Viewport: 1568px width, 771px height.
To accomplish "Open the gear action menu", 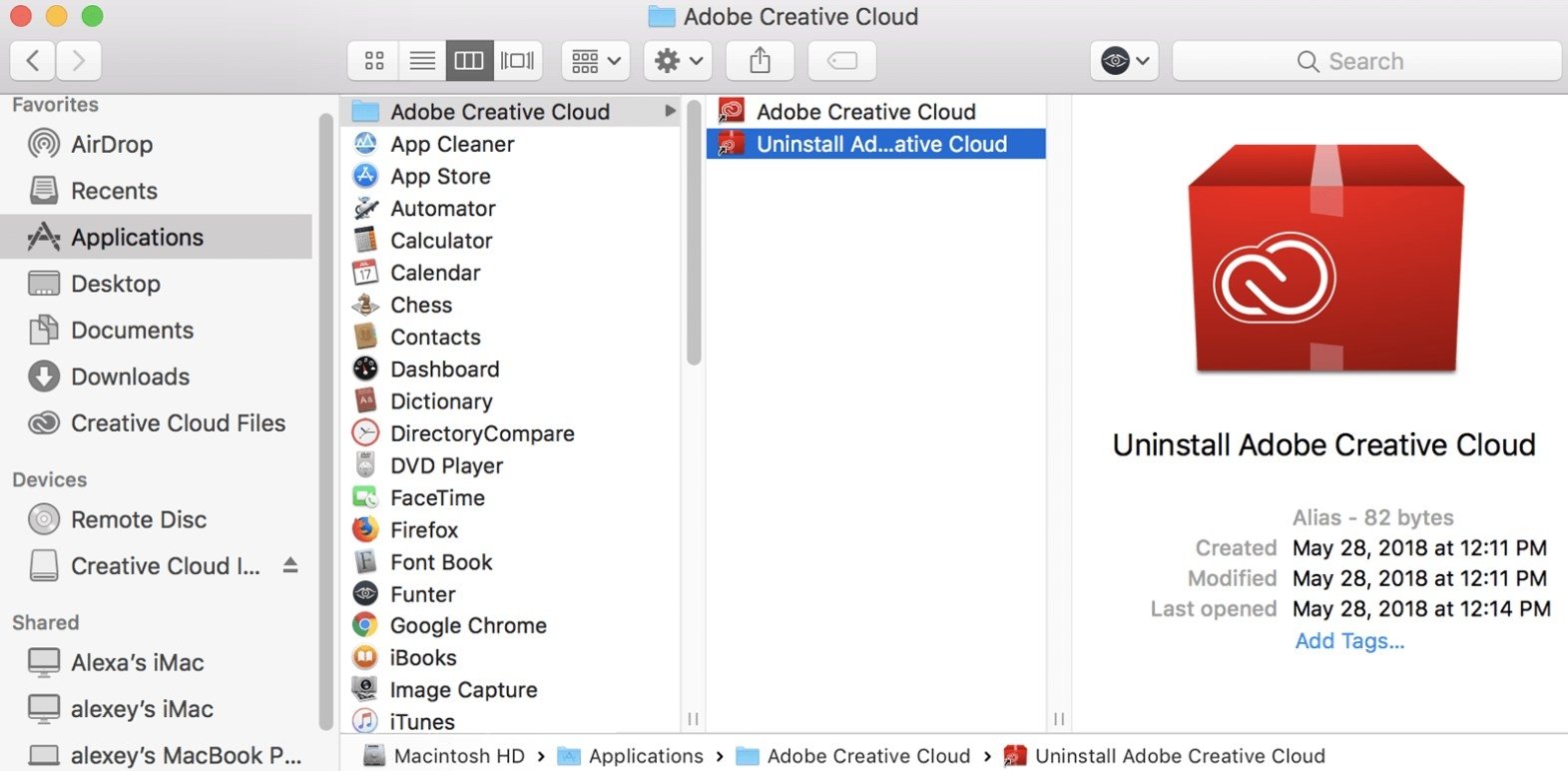I will tap(678, 61).
